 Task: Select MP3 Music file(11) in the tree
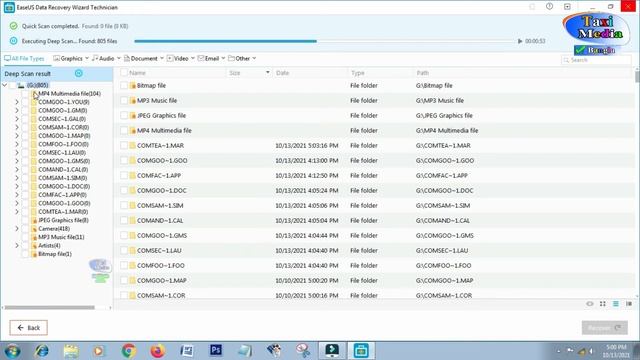[61, 237]
